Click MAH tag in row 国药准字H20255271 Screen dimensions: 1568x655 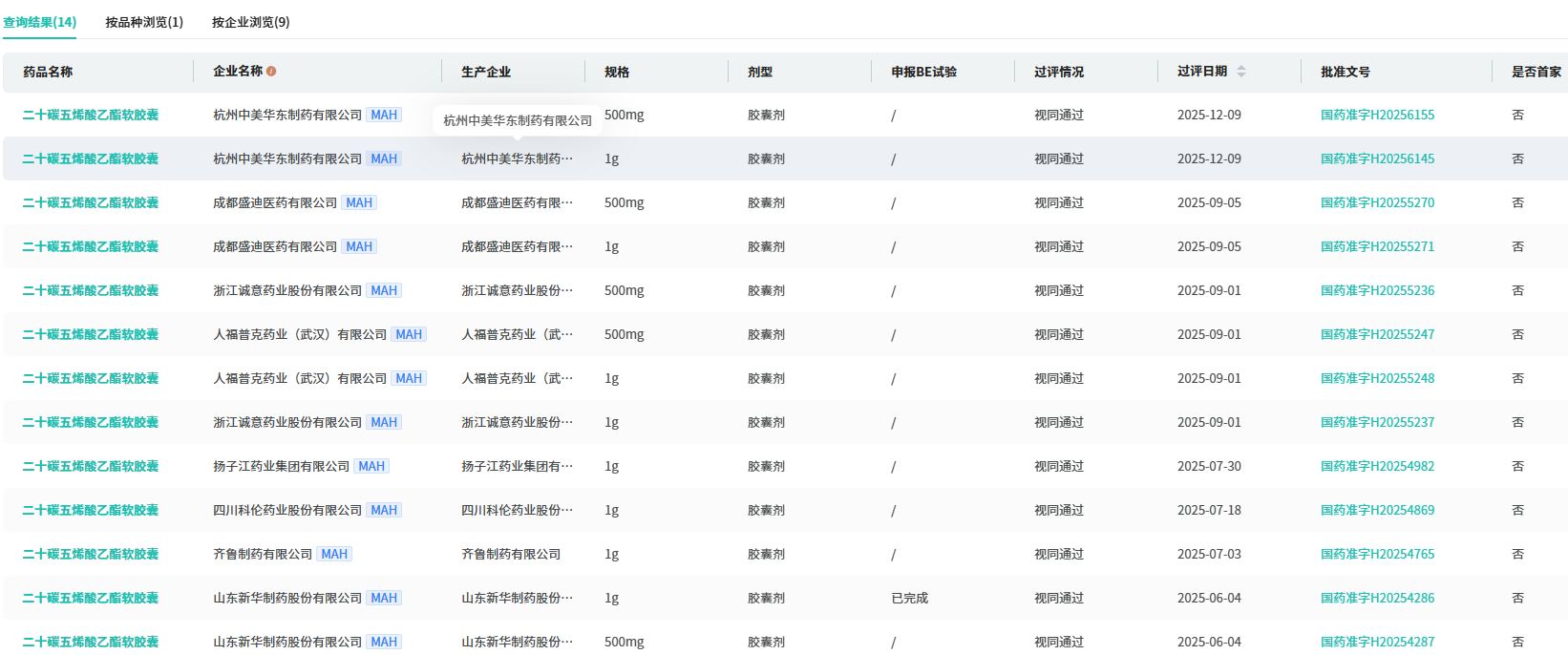click(359, 246)
